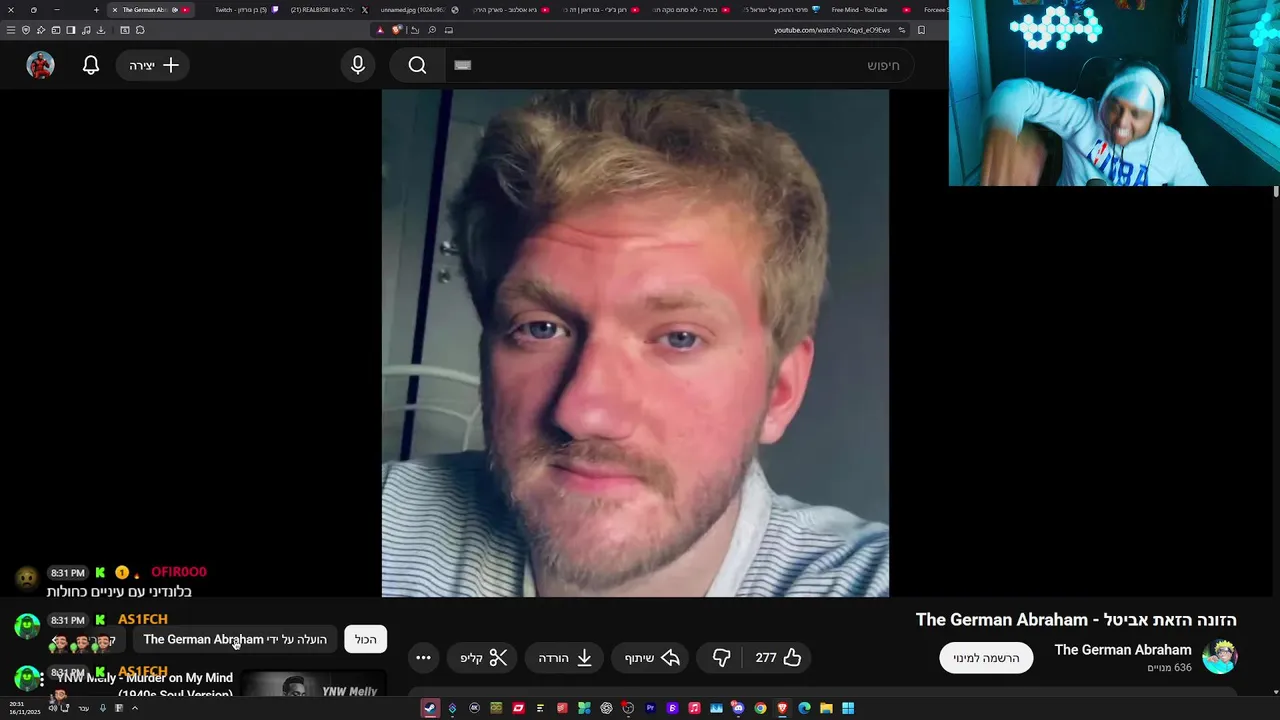Like the video with 277 likes

tap(778, 657)
